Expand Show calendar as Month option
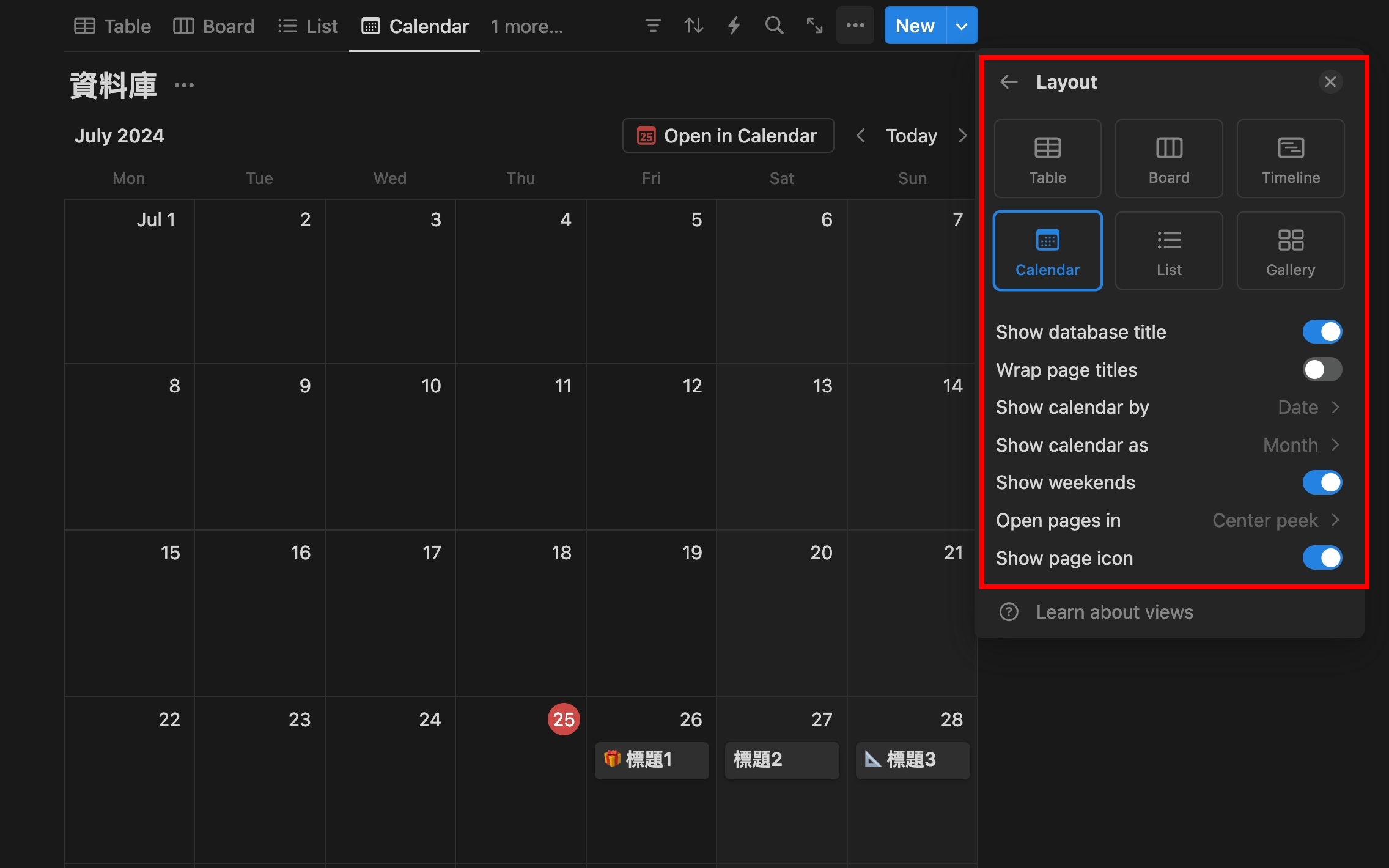 [1301, 445]
